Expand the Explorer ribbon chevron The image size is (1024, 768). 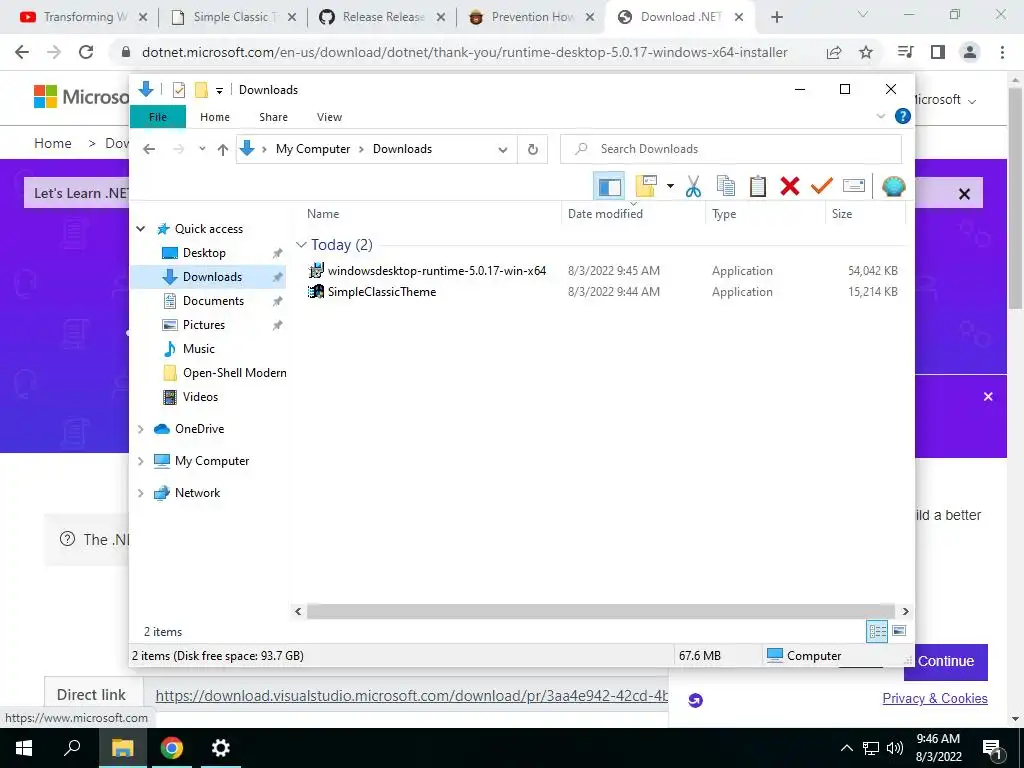click(880, 116)
